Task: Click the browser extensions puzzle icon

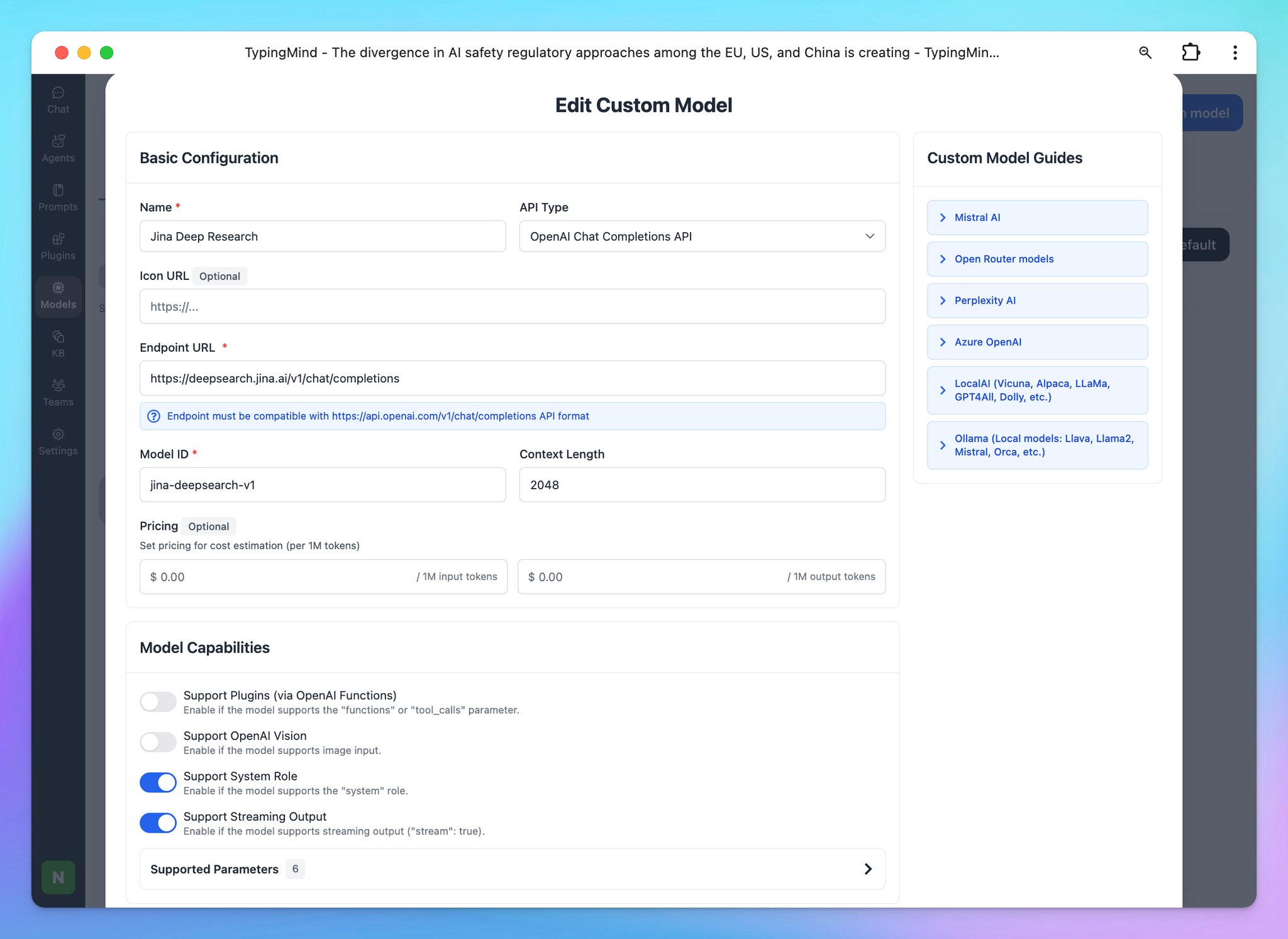Action: pos(1191,52)
